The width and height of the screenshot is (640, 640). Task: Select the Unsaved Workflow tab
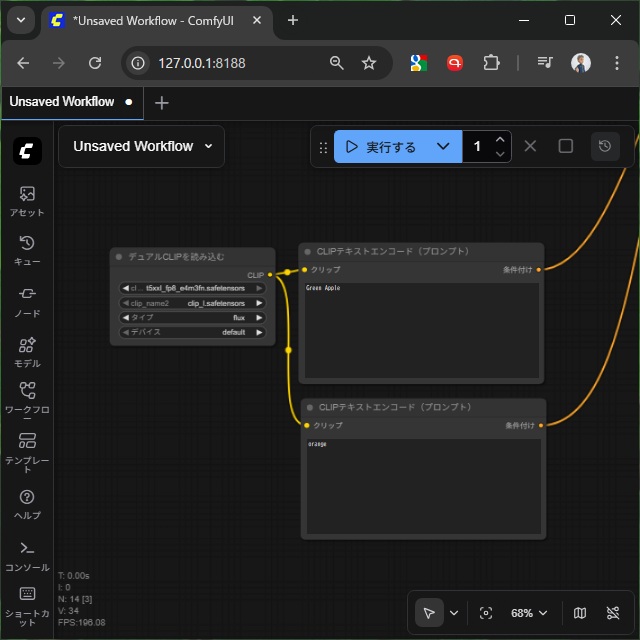62,102
